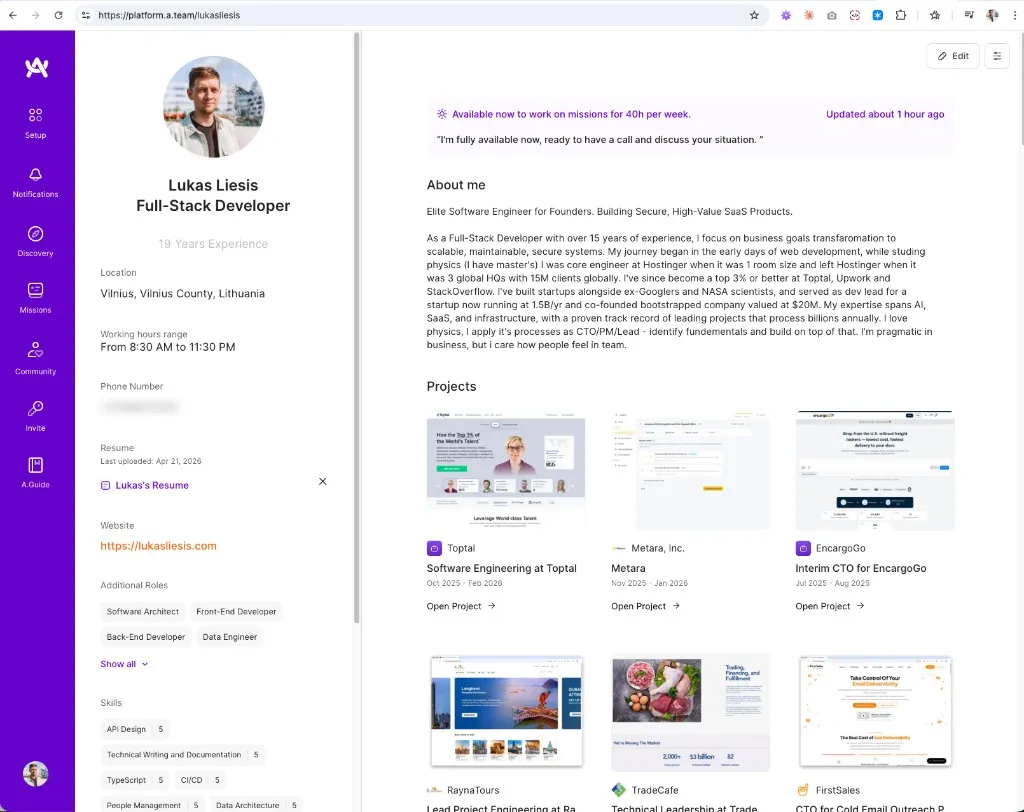This screenshot has height=812, width=1024.
Task: Click Interim CTO for EncargoGo title
Action: point(861,568)
